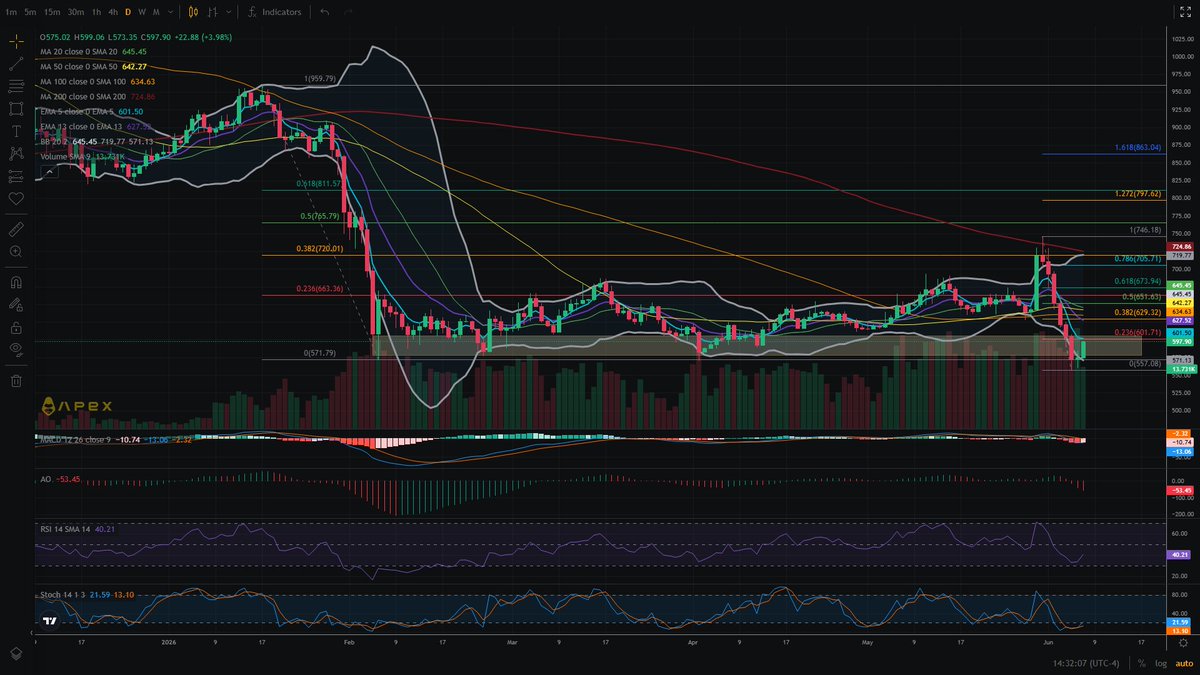Select the trend line drawing tool
Screen dimensions: 1200x675
pyautogui.click(x=15, y=63)
